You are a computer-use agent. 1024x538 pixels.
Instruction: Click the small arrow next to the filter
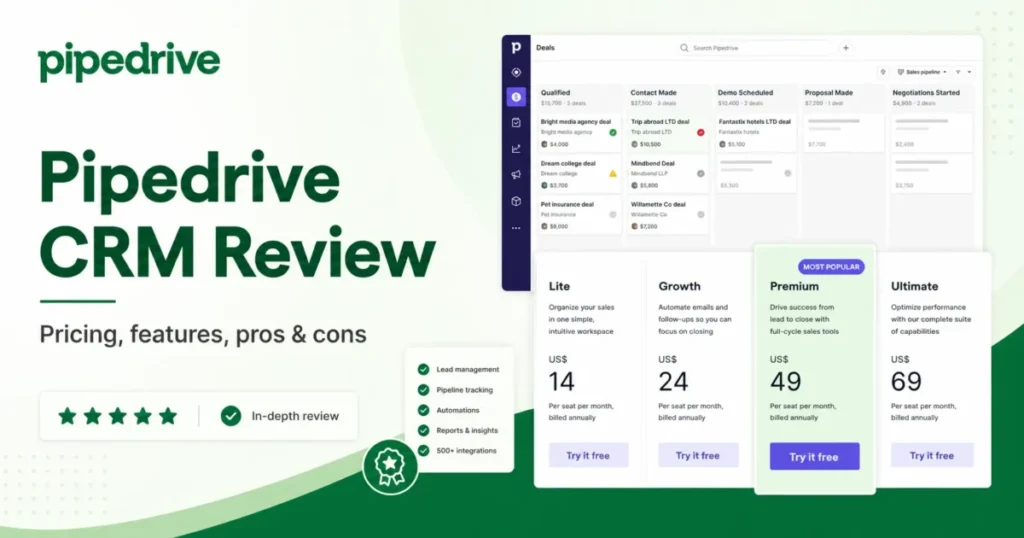pyautogui.click(x=969, y=72)
